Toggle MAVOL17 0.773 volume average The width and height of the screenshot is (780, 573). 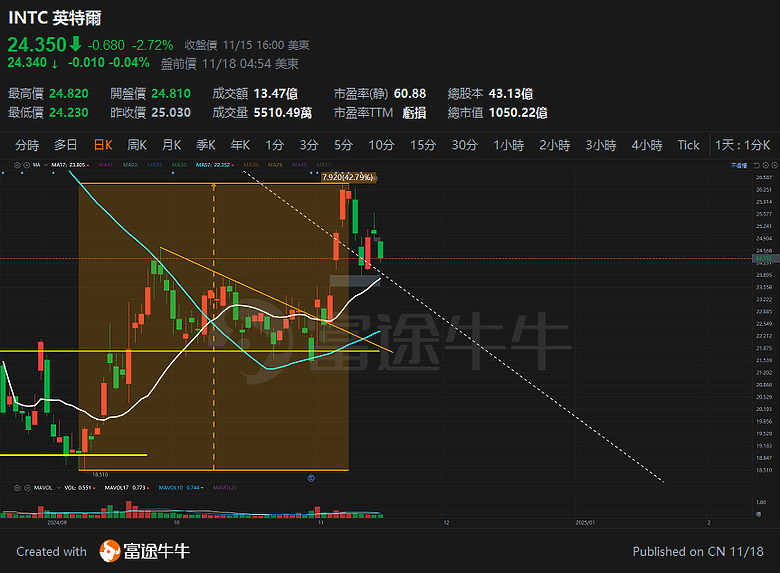pos(126,488)
